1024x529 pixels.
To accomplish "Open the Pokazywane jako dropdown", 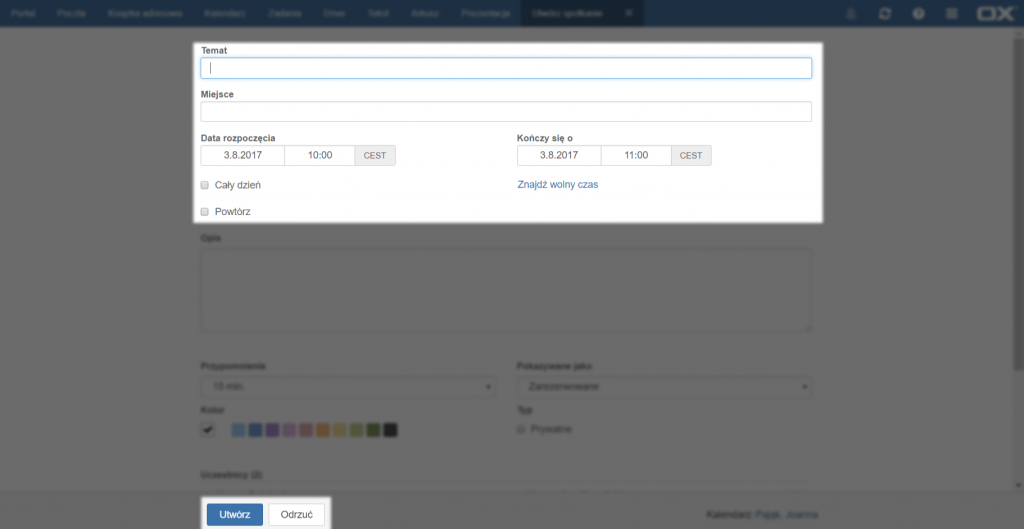I will (664, 386).
